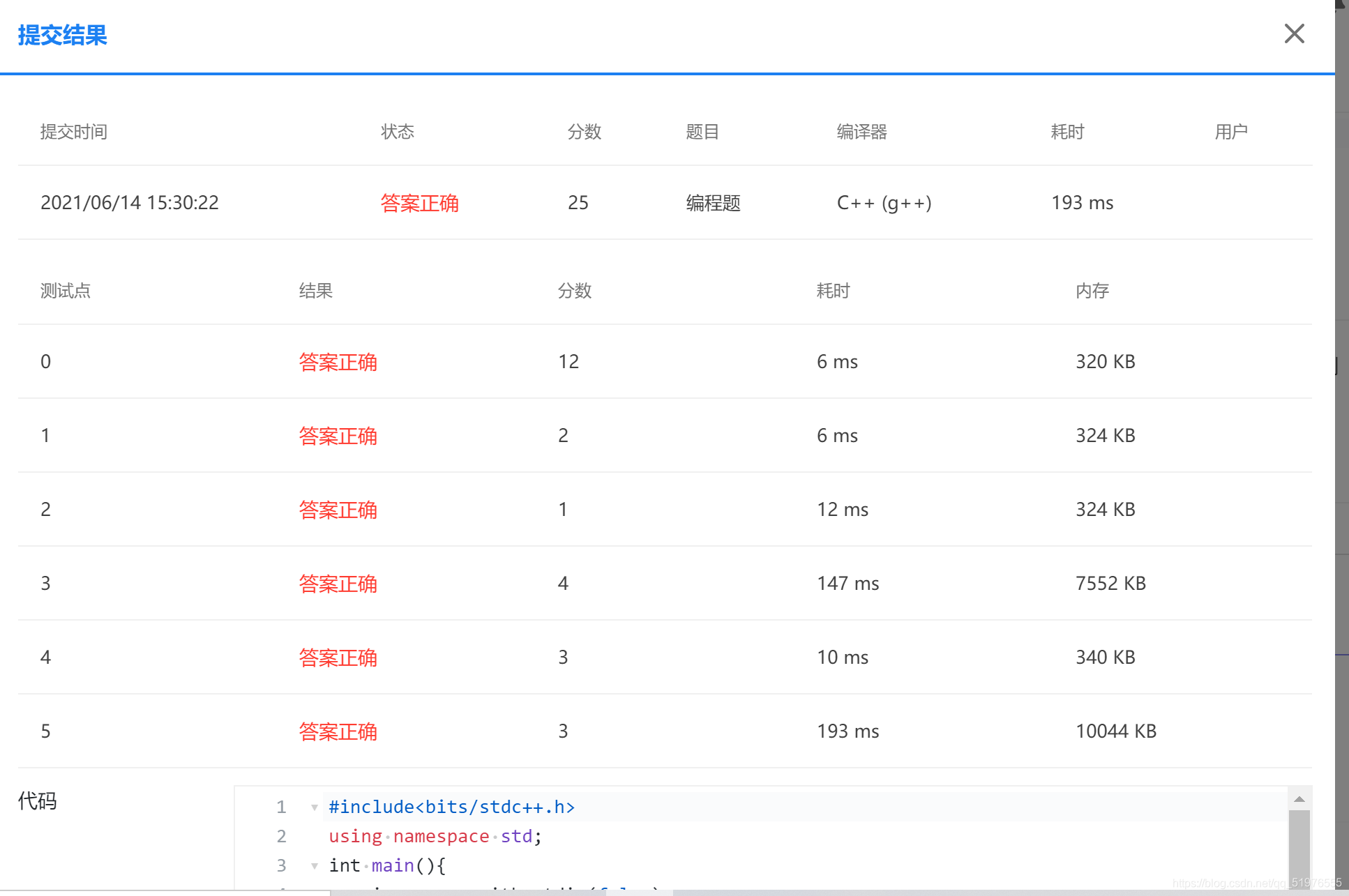
Task: Click the 编程题 problem type cell
Action: pyautogui.click(x=713, y=203)
